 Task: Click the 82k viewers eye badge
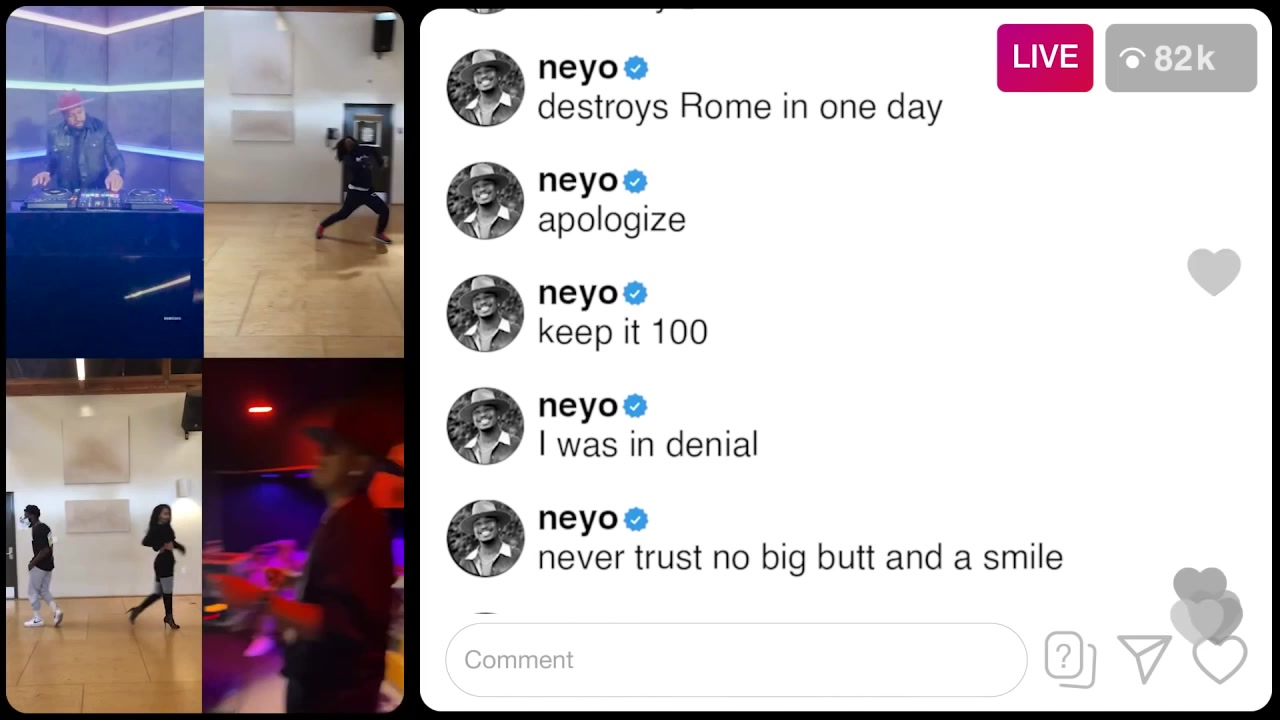click(1181, 58)
